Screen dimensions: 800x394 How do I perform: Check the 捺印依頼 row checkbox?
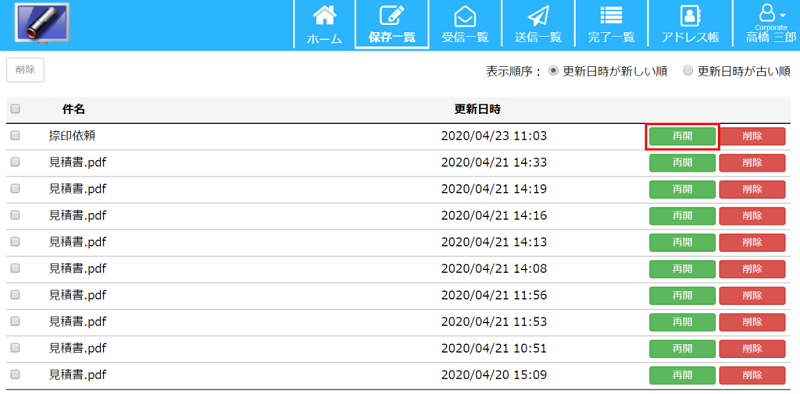15,136
